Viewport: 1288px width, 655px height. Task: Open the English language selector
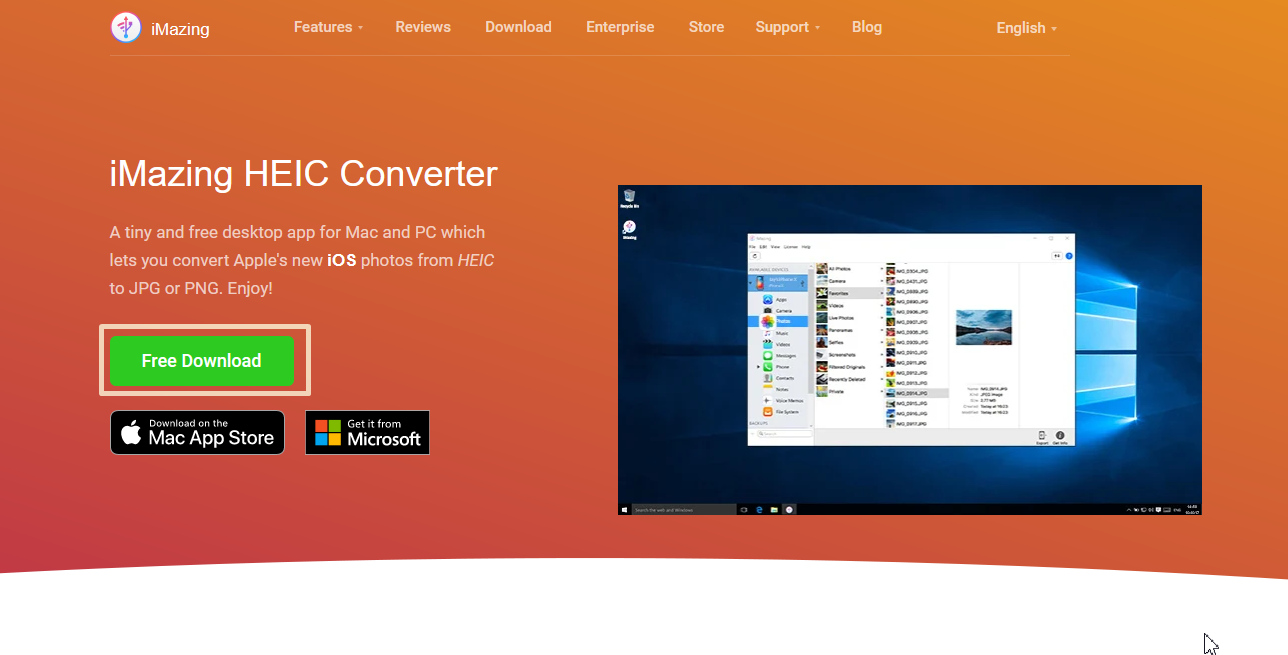click(x=1027, y=28)
